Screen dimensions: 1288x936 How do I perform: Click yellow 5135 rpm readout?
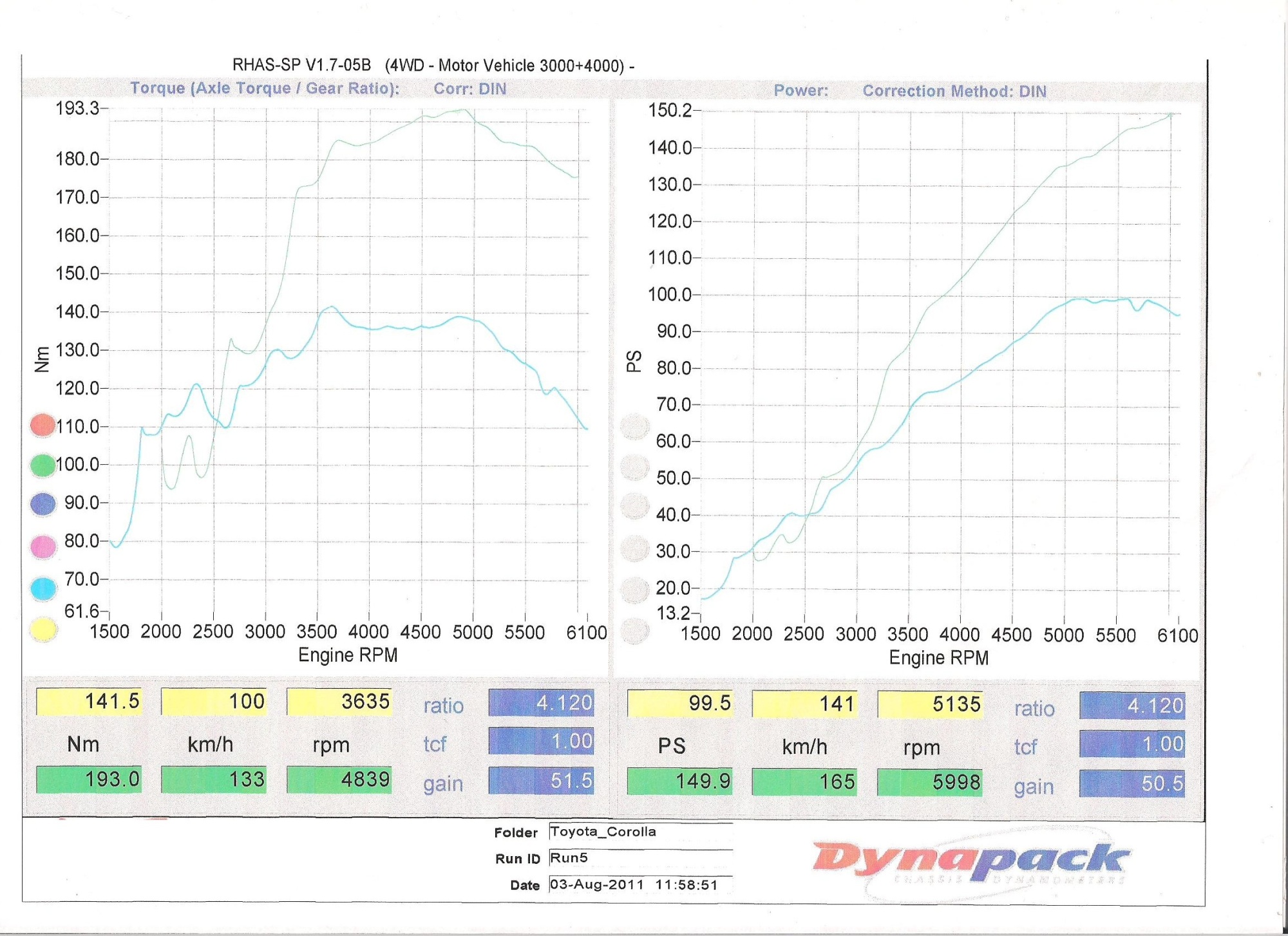(x=930, y=704)
